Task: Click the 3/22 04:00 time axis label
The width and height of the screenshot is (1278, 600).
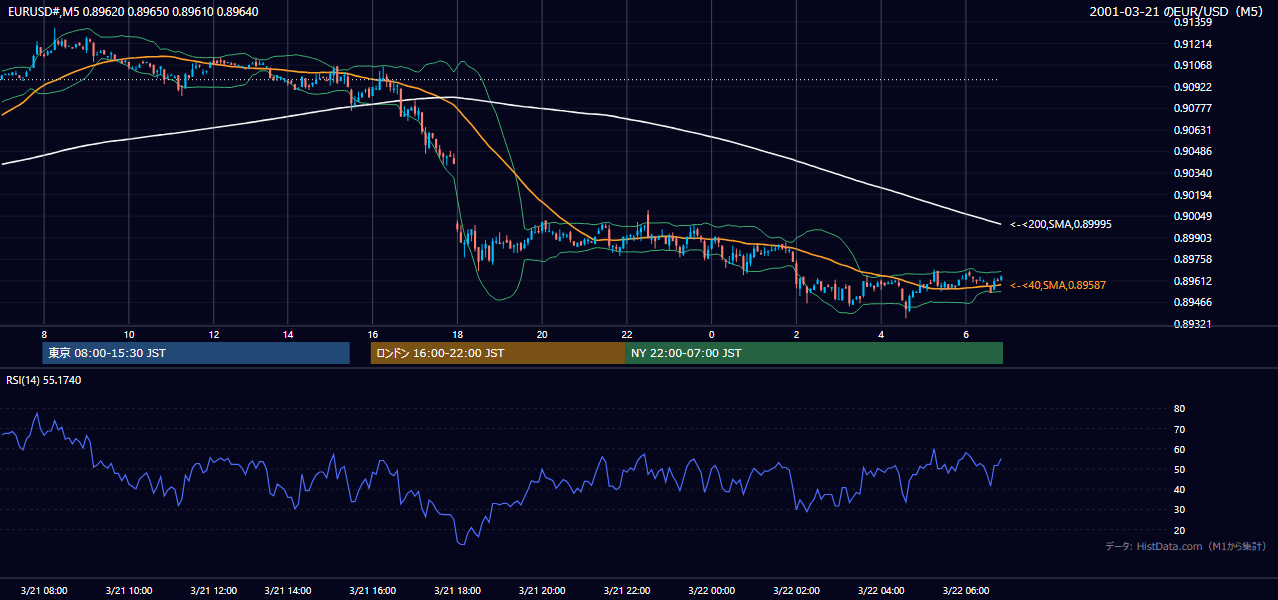Action: [881, 591]
